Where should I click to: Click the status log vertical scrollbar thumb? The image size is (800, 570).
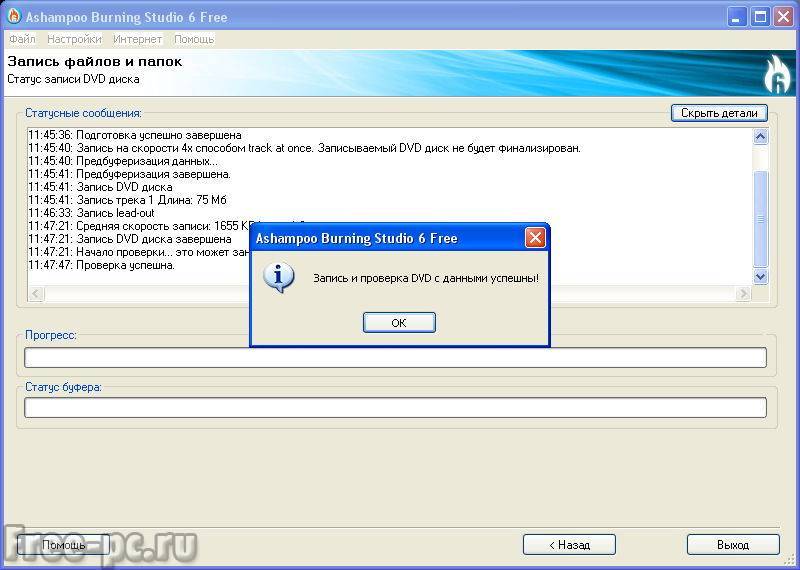pos(760,218)
